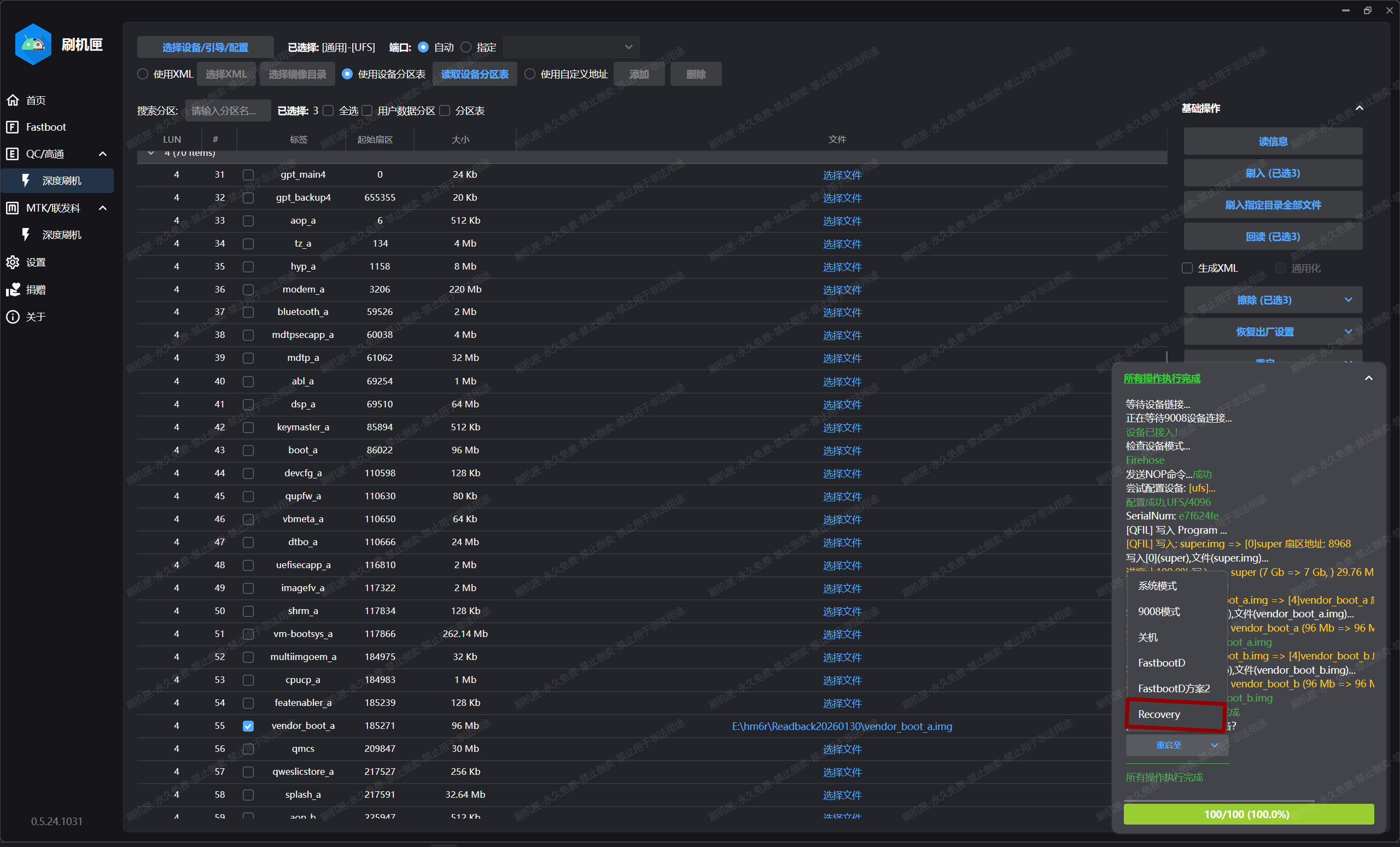Open settings via gear icon
The height and width of the screenshot is (847, 1400).
click(x=13, y=262)
